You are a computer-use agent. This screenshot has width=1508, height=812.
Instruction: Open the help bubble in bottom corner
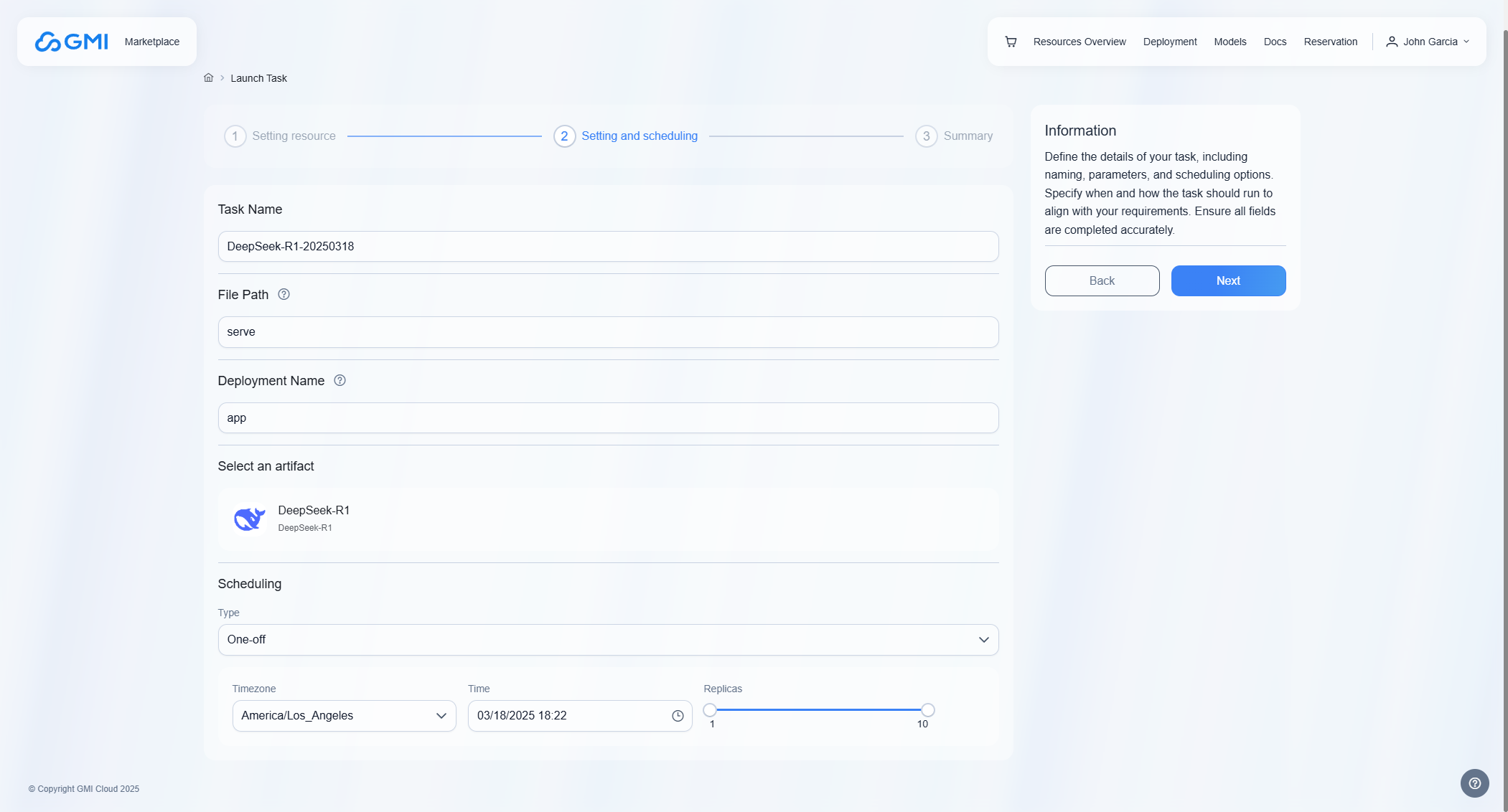coord(1474,783)
